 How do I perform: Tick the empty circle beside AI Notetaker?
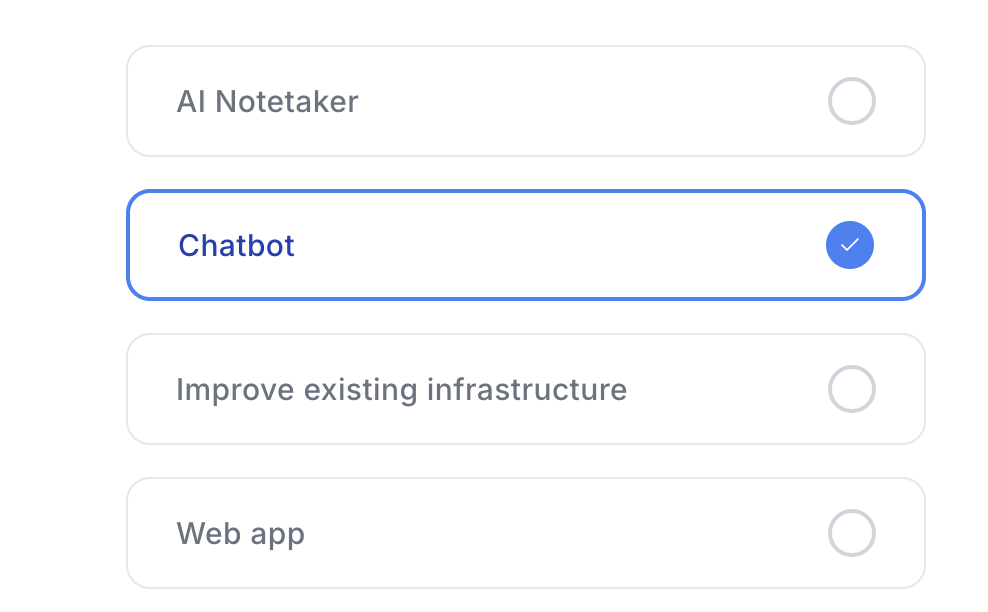pos(851,101)
